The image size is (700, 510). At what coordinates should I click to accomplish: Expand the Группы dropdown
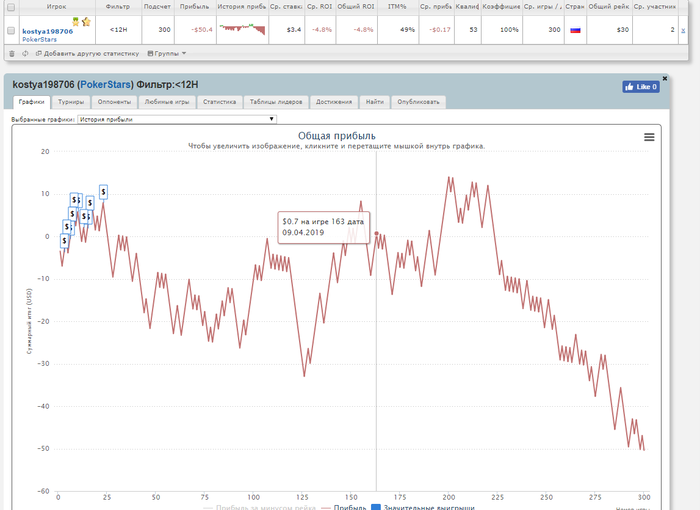[x=167, y=54]
